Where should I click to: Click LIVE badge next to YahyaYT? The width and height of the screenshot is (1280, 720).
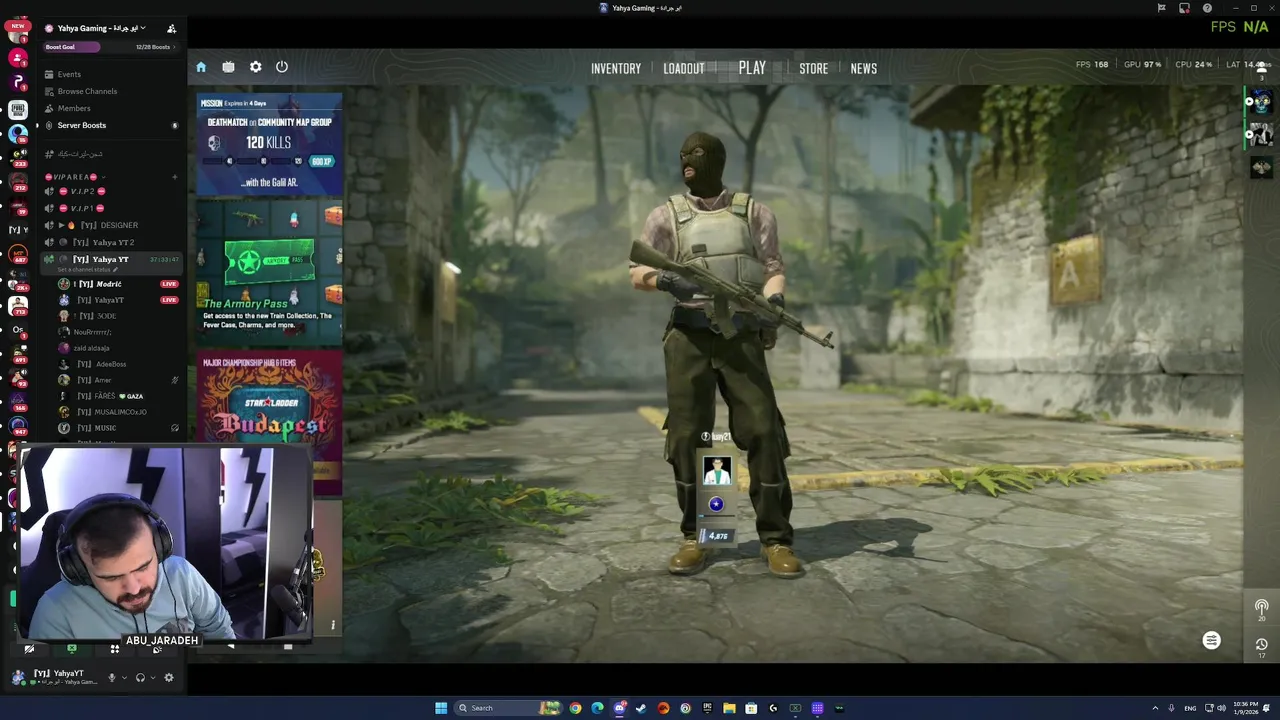169,300
